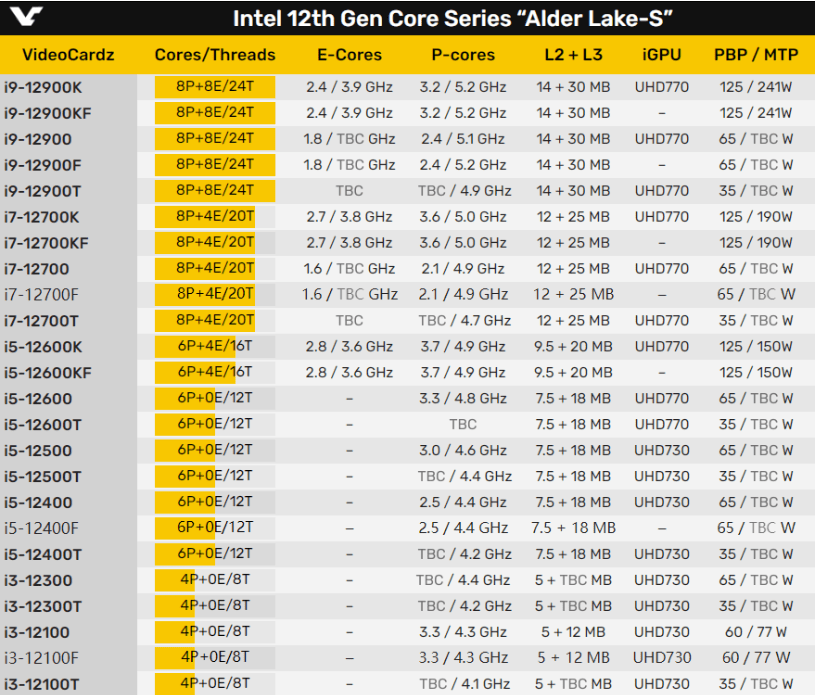Click the i3-12100F model name
Screen dimensions: 815x695
[x=41, y=659]
